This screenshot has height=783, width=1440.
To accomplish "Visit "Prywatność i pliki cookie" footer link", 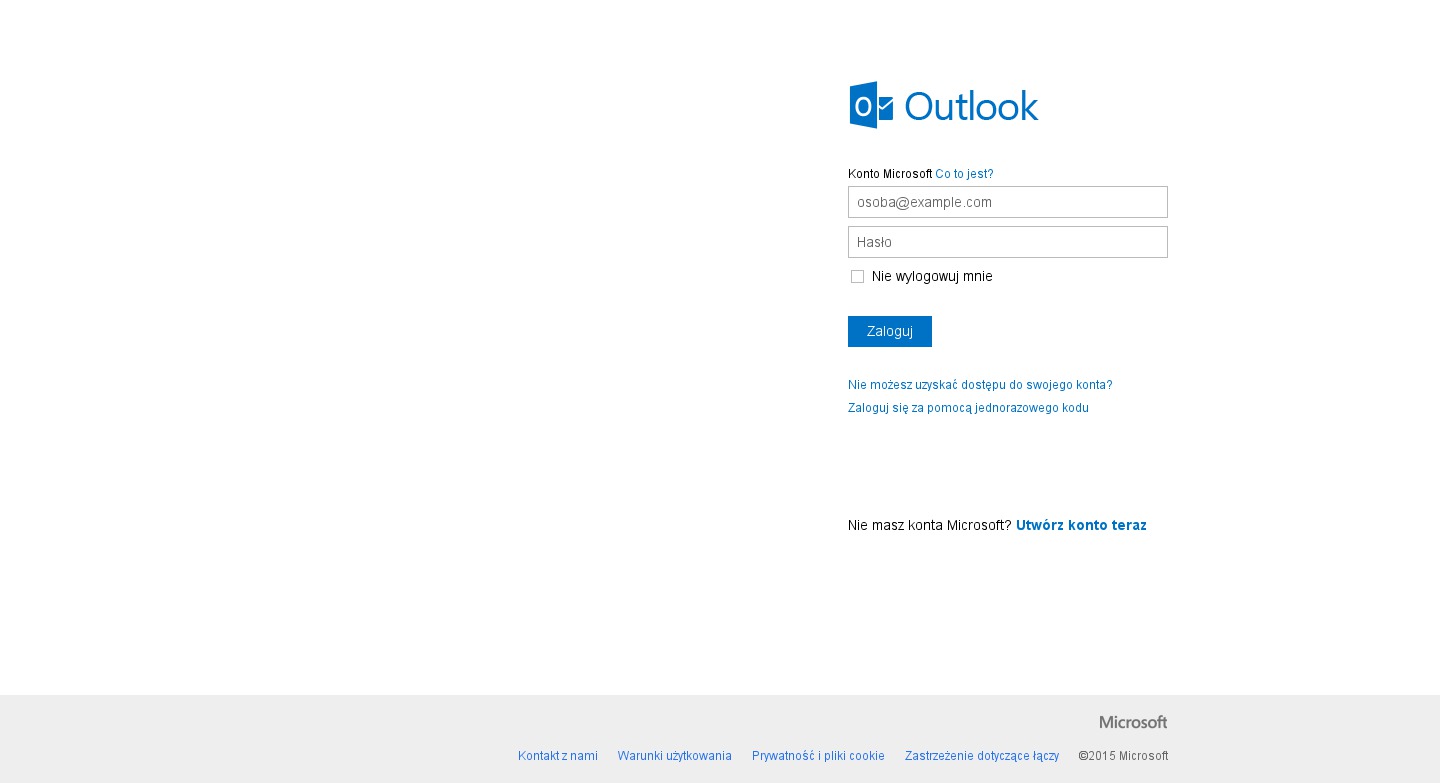I will (x=818, y=756).
